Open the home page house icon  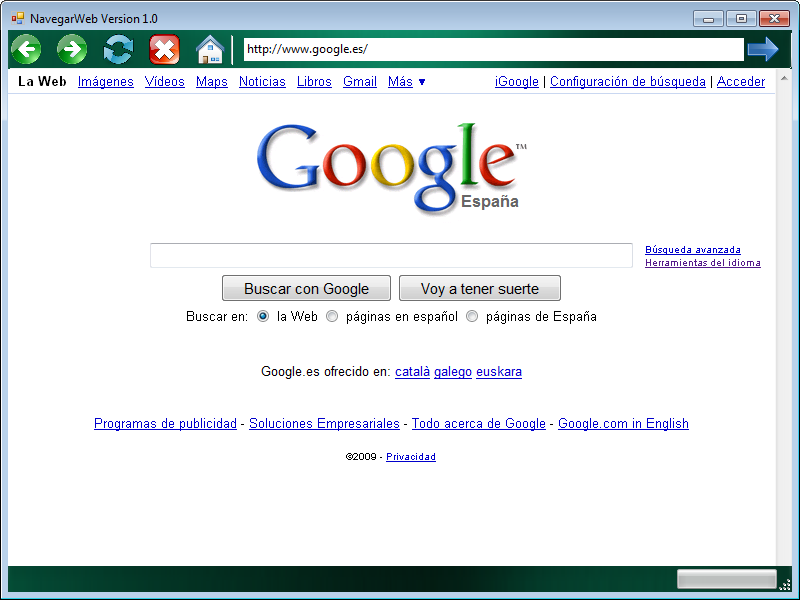pos(210,49)
